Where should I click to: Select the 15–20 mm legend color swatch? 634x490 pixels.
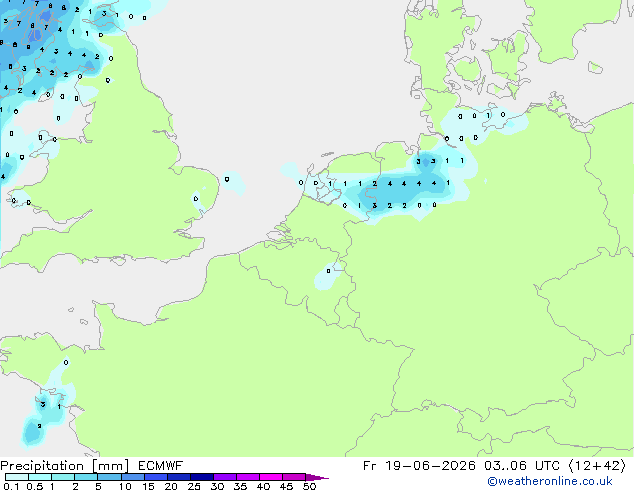coord(155,477)
